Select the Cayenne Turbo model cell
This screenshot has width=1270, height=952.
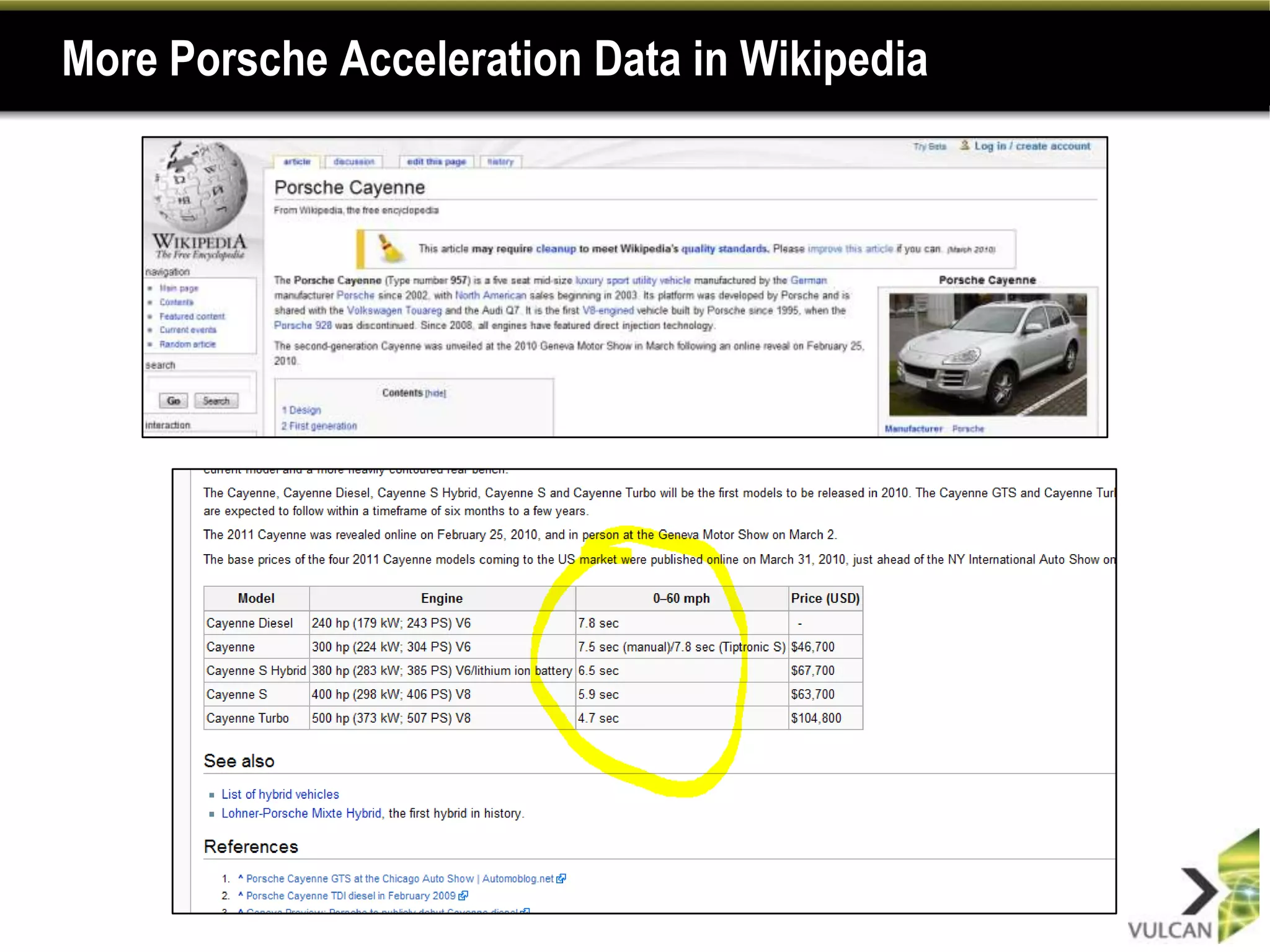click(x=256, y=718)
